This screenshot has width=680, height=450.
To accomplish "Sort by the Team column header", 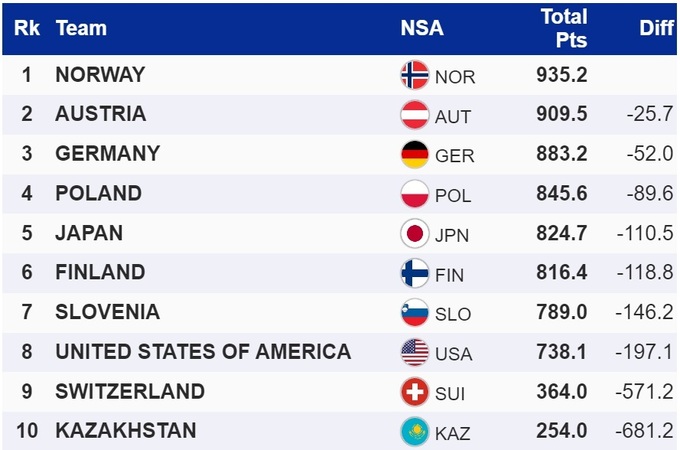I will coord(81,28).
